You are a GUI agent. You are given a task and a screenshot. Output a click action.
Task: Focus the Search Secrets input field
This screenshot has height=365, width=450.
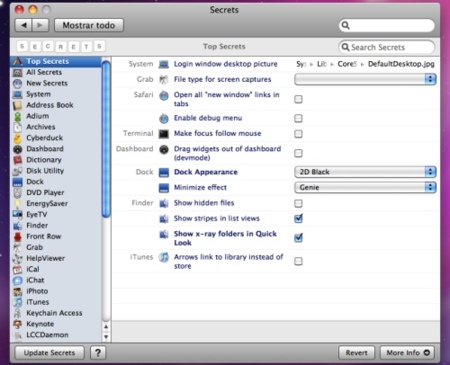coord(387,47)
